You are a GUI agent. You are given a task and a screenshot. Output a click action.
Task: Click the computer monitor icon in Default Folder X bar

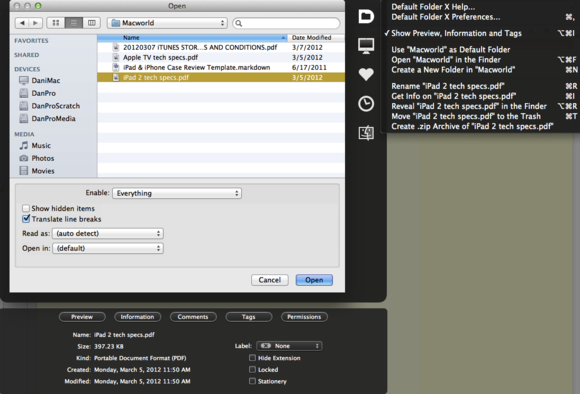tap(366, 46)
